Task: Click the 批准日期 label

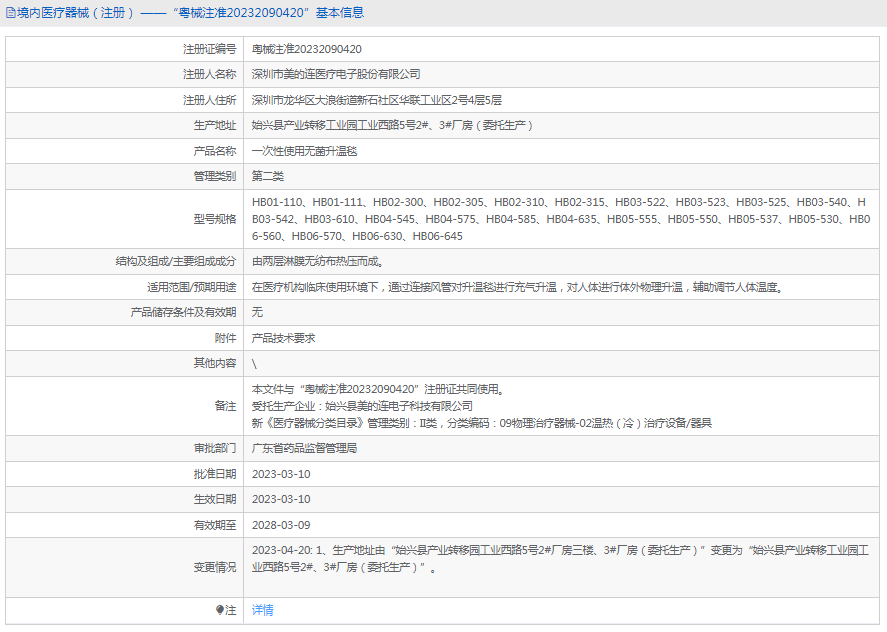Action: click(215, 474)
